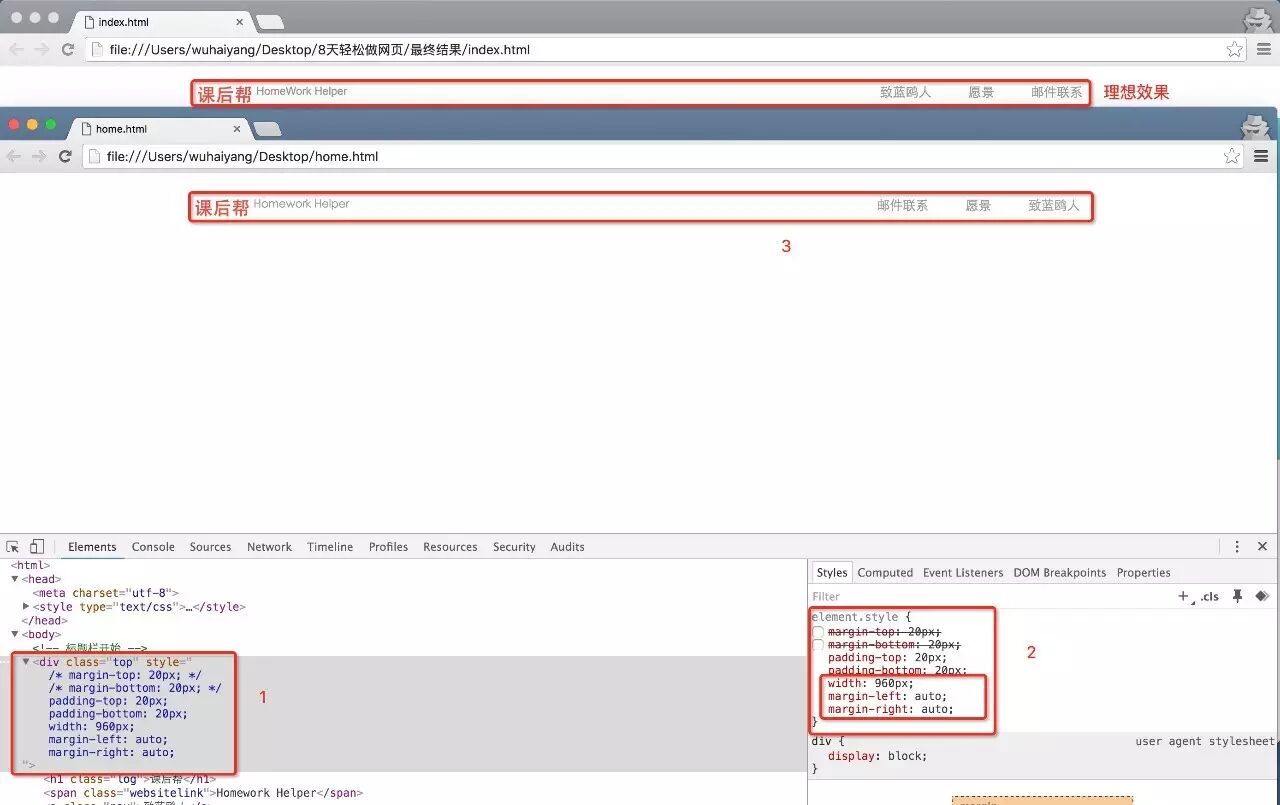Open the DevTools three-dot customize menu
This screenshot has width=1280, height=805.
coord(1237,547)
